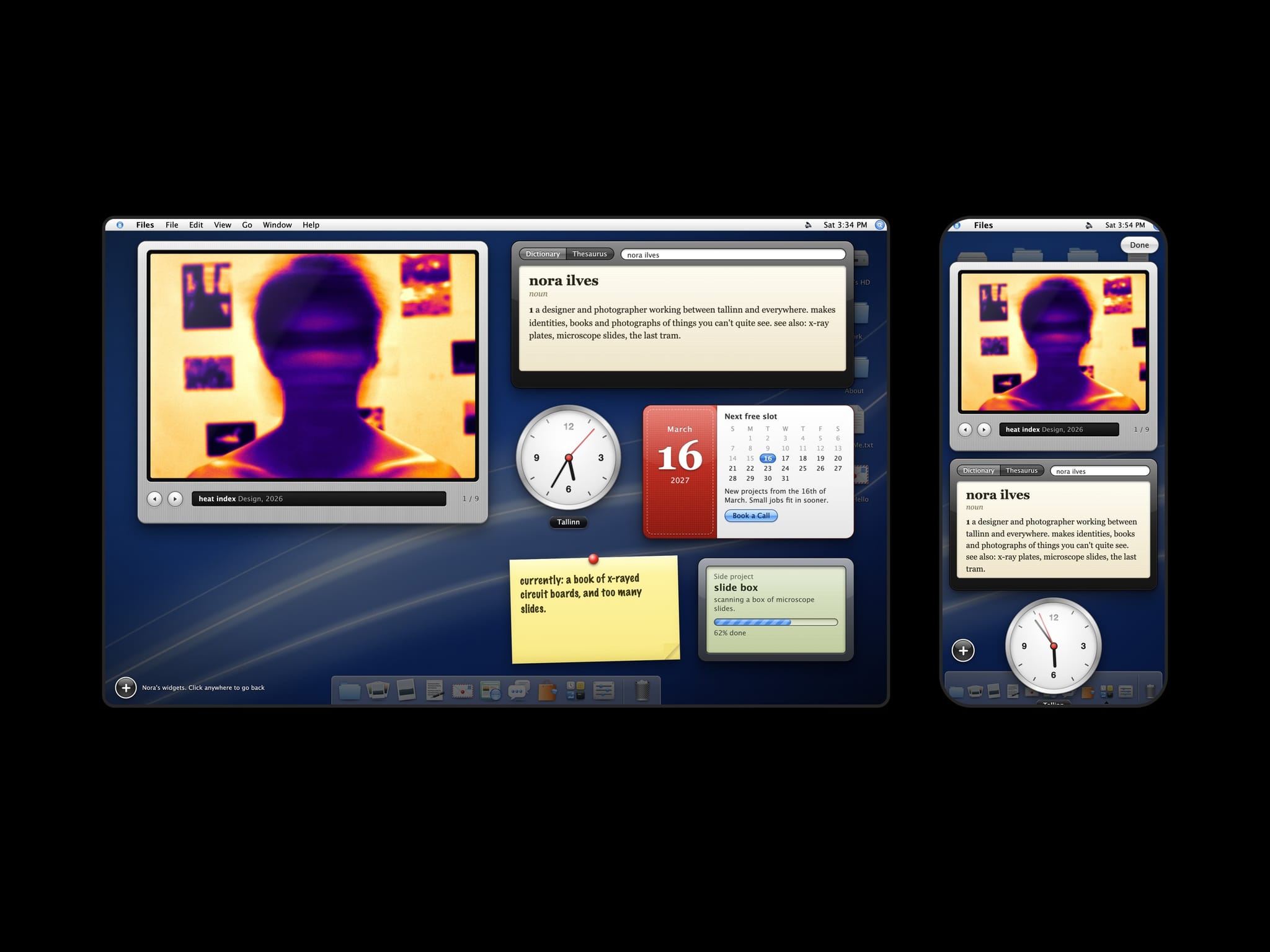Viewport: 1270px width, 952px height.
Task: Tap the Done button in the phone view
Action: pos(1139,245)
